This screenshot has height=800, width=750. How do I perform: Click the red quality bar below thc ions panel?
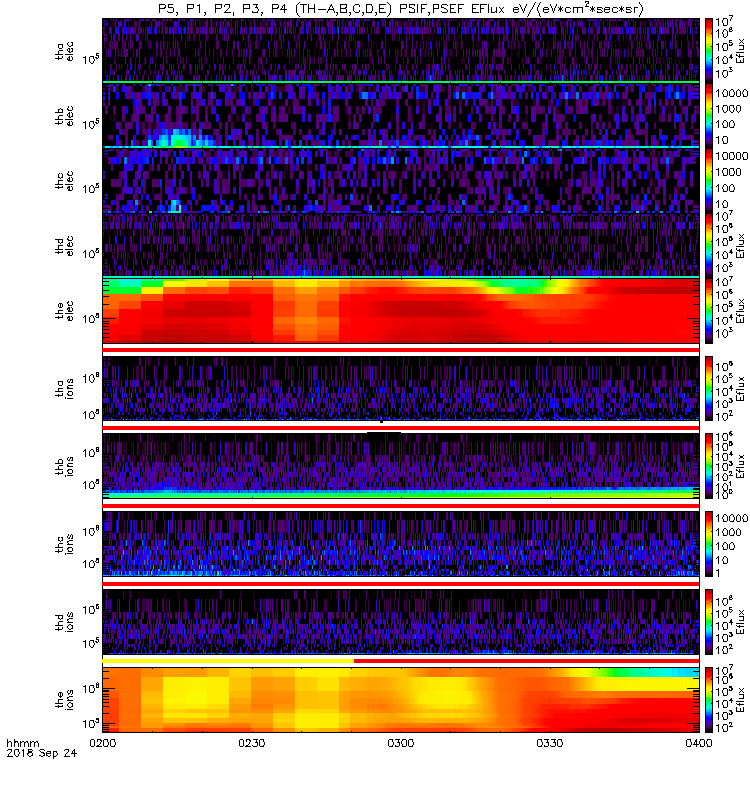[x=401, y=583]
